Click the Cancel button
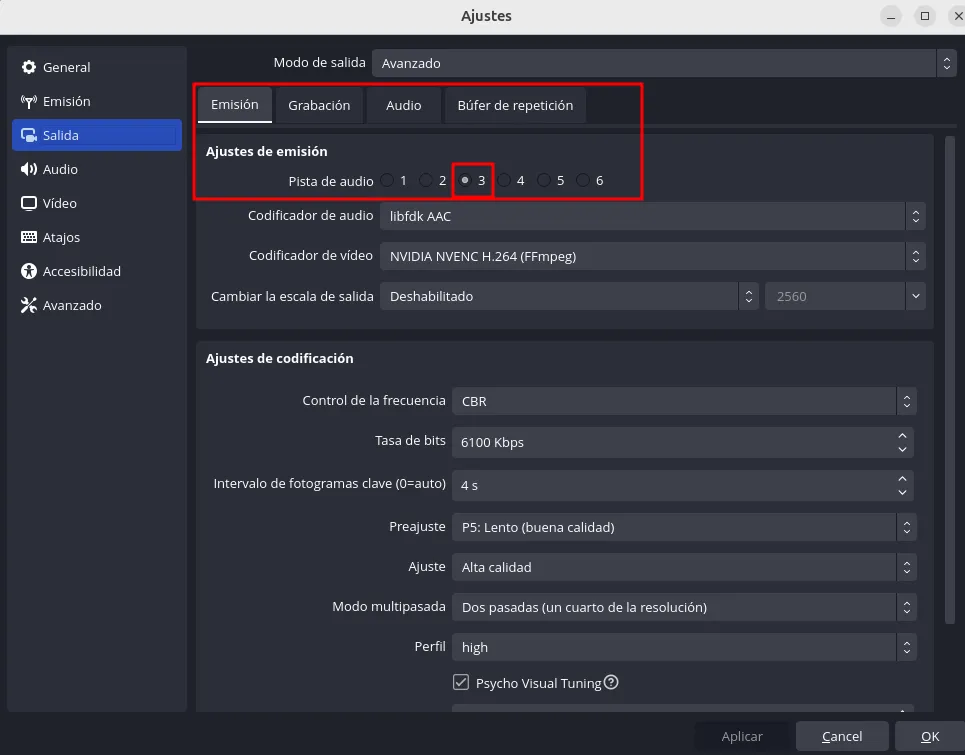The image size is (965, 755). (842, 736)
